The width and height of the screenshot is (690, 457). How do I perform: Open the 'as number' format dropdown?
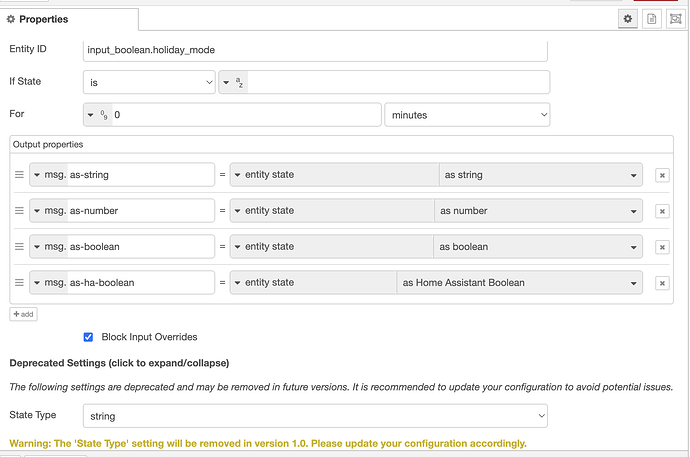[539, 211]
